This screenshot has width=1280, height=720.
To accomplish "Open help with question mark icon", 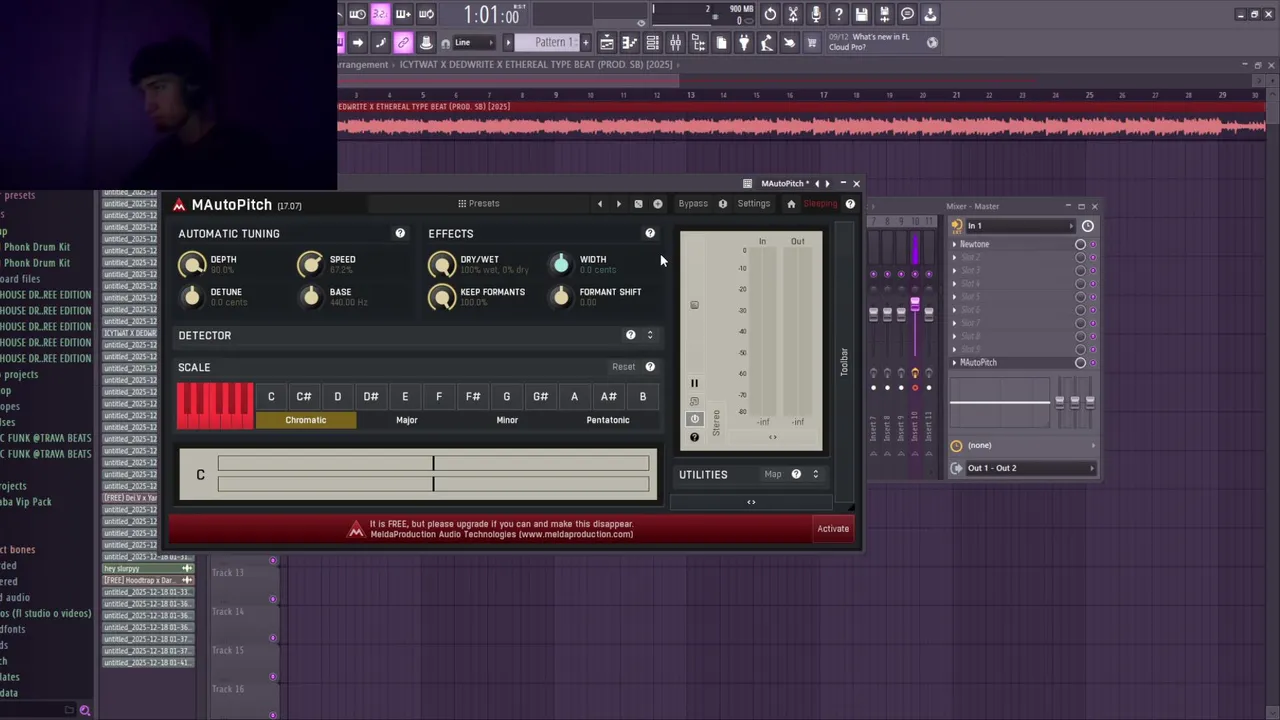I will point(839,14).
